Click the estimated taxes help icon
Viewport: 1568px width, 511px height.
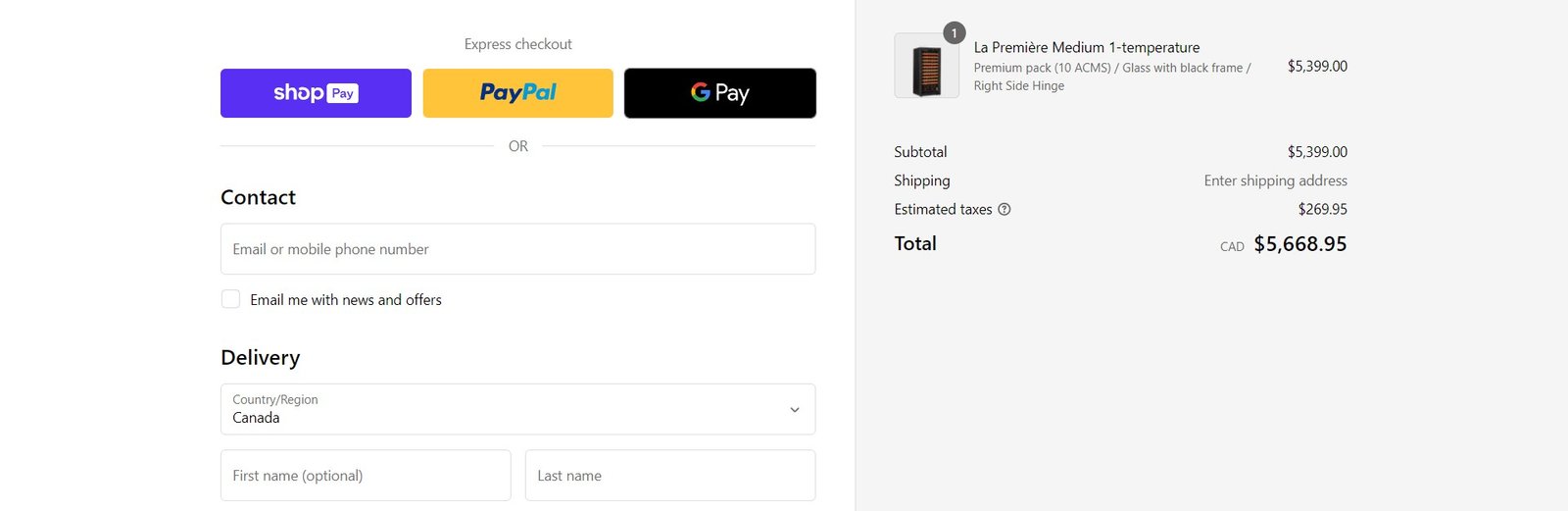click(1004, 209)
